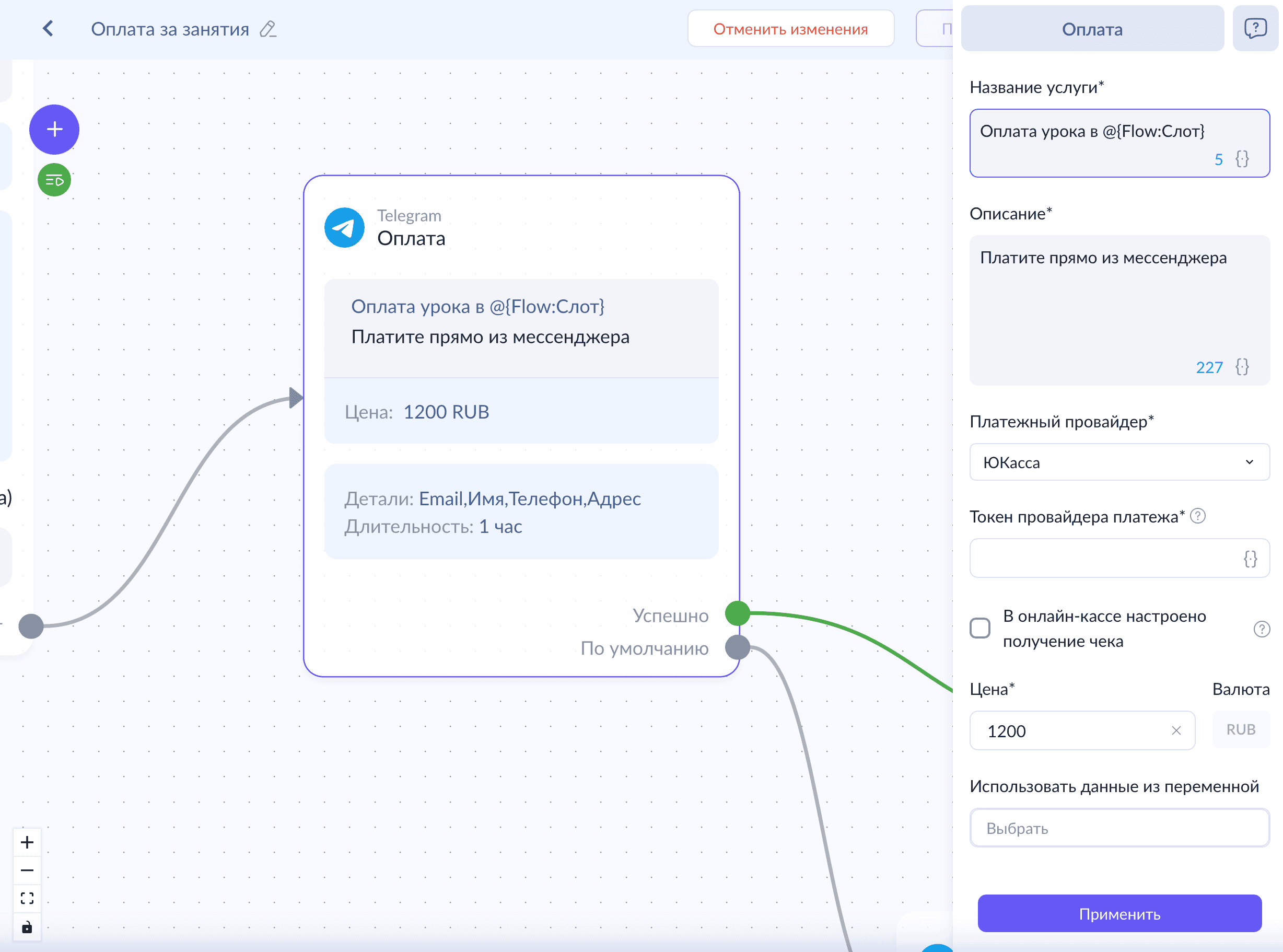Click По умолчанию output label
Screen dimensions: 1283x952
click(645, 648)
